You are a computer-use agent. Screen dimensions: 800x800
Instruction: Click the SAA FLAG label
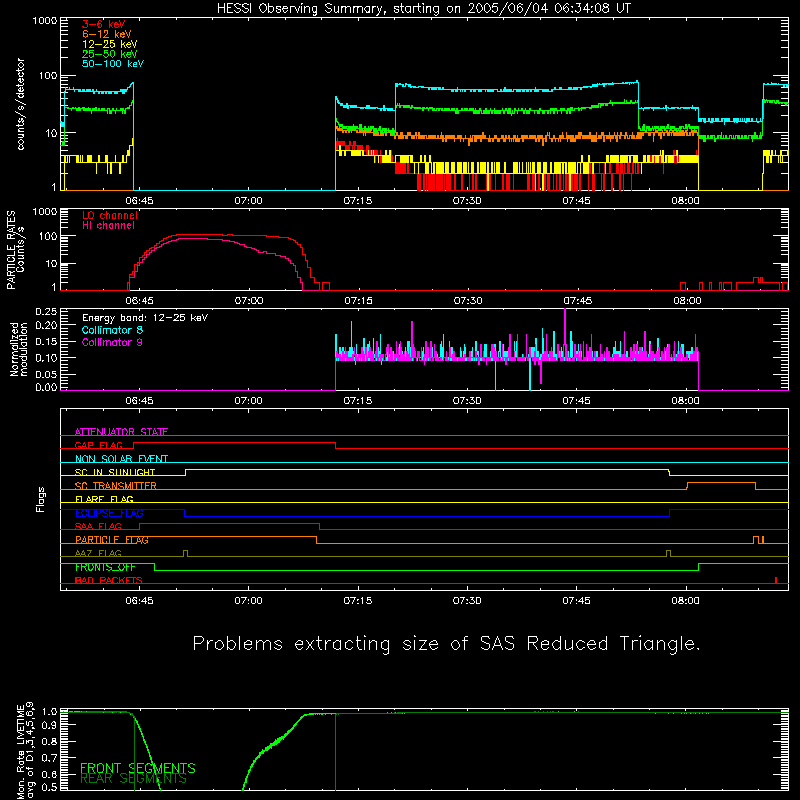98,527
